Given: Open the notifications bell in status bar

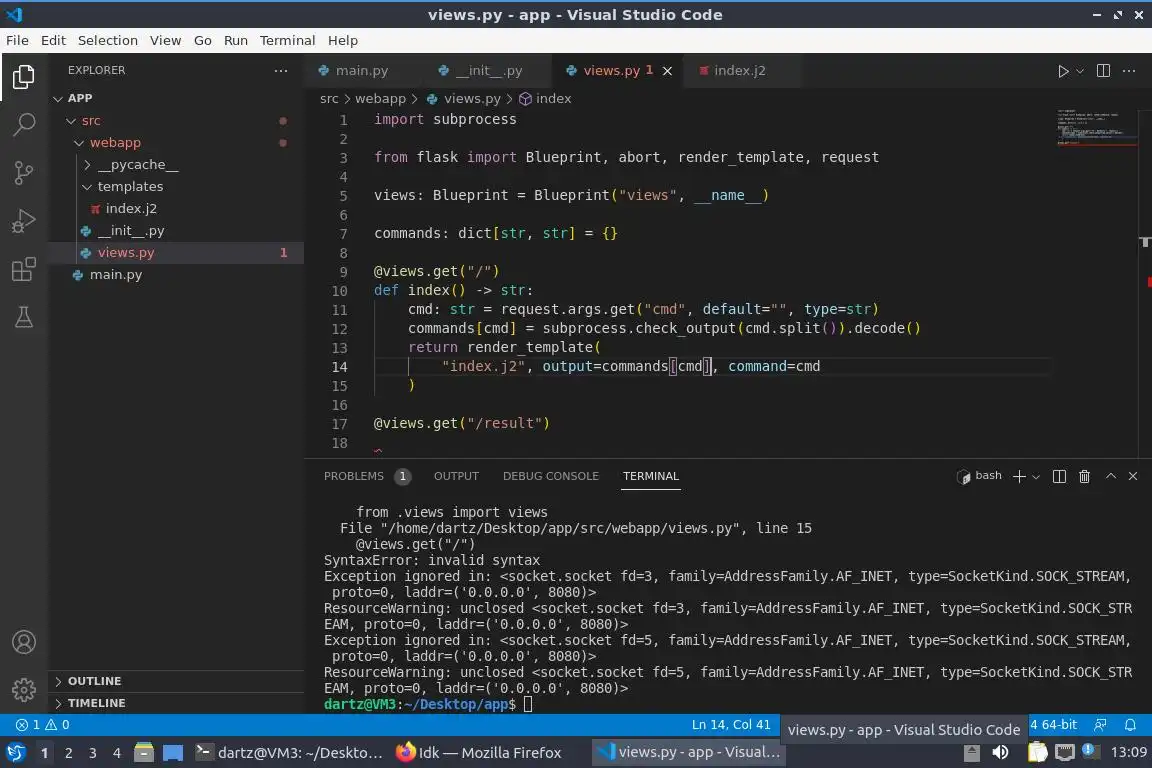Looking at the screenshot, I should 1130,725.
